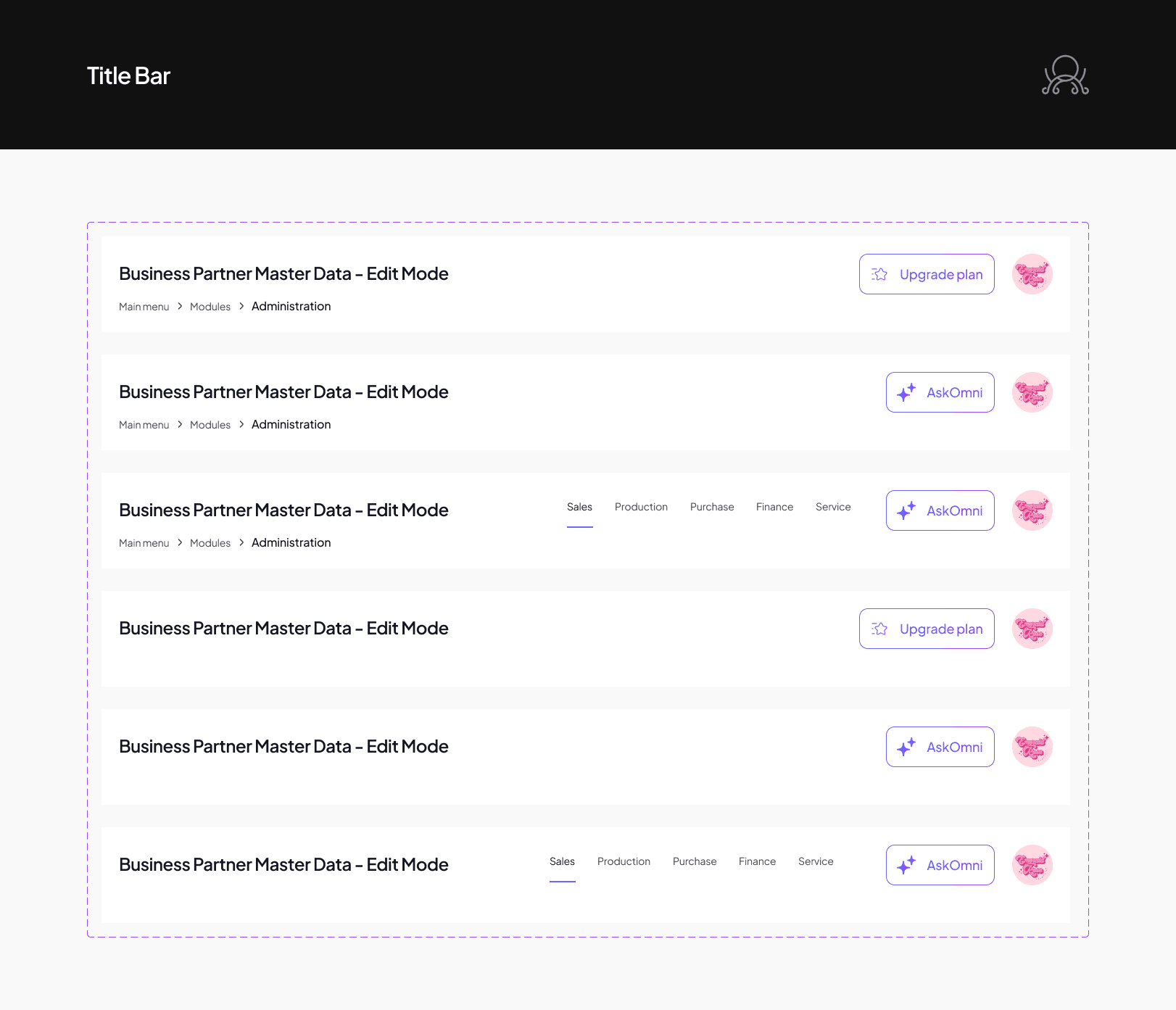Select the Sales tab in the bottom title bar row
1176x1010 pixels.
click(x=563, y=861)
